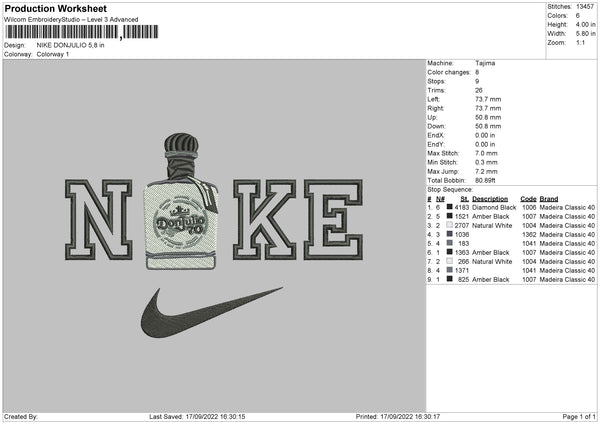Click the barcode under the worksheet title

(x=82, y=32)
